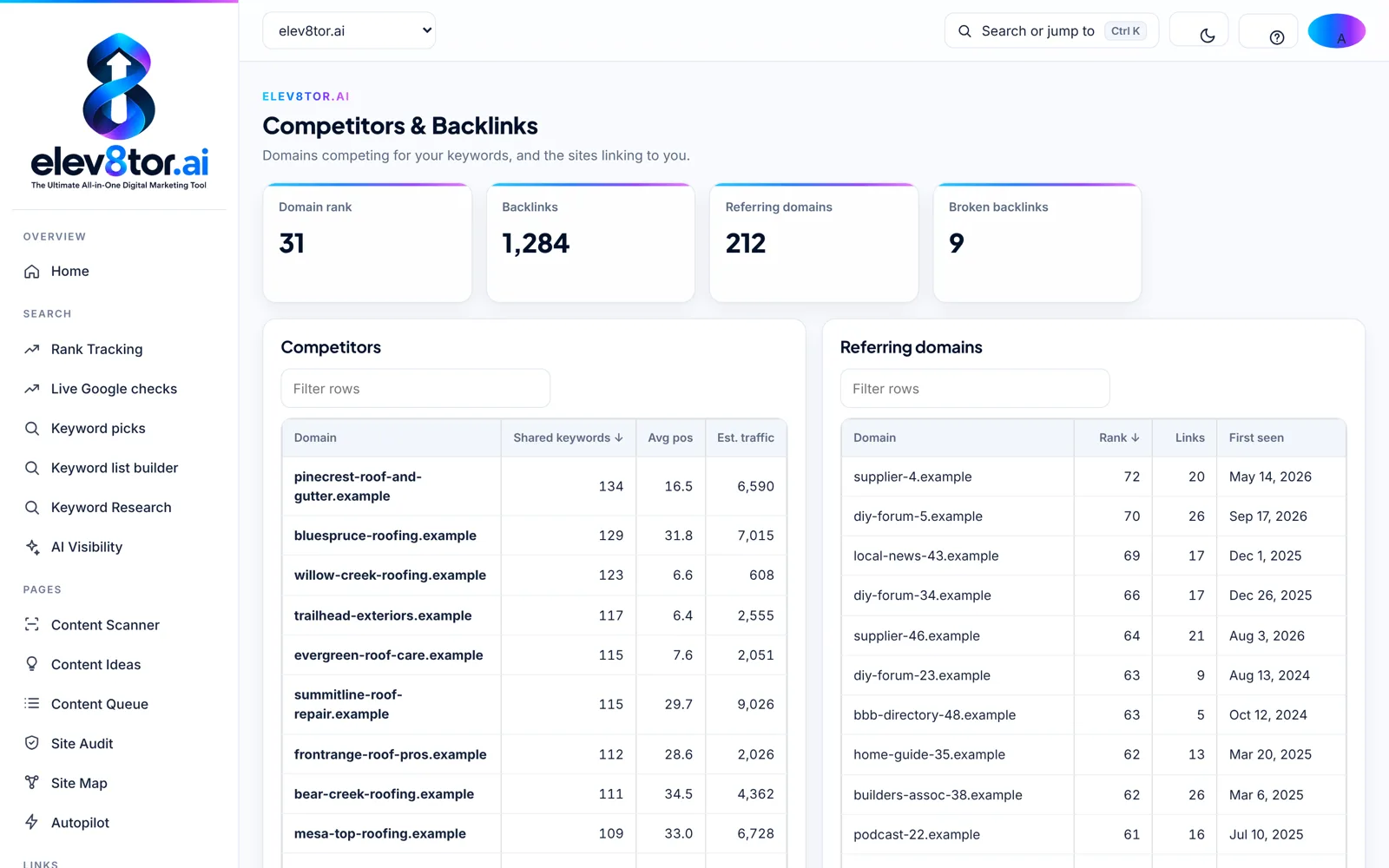This screenshot has width=1389, height=868.
Task: Open Search or jump to box
Action: click(x=1051, y=30)
